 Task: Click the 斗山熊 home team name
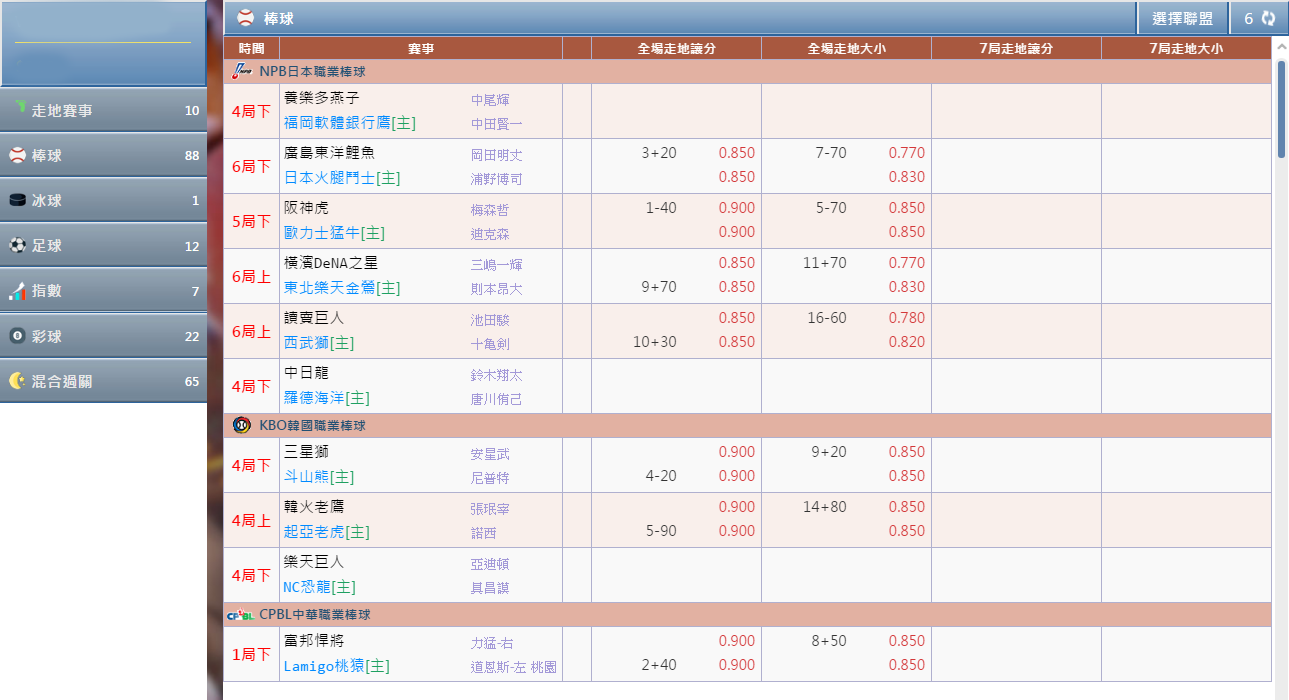pos(319,476)
